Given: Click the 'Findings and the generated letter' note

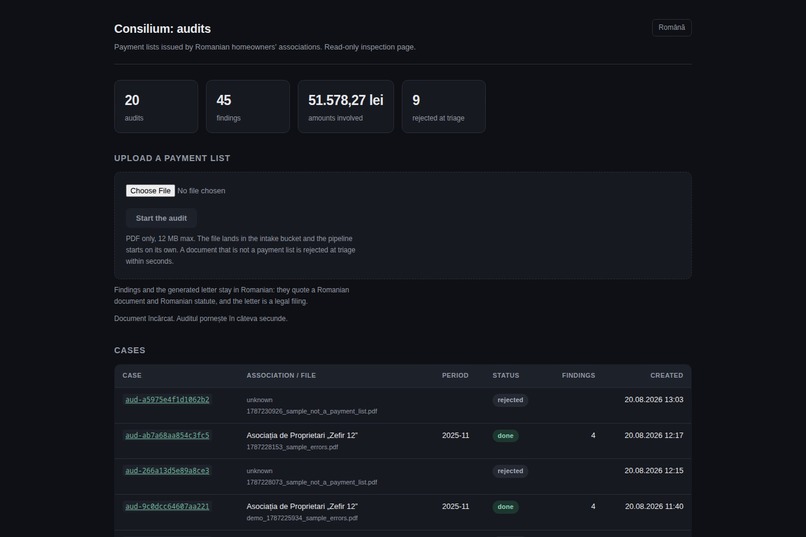Looking at the screenshot, I should click(x=231, y=295).
